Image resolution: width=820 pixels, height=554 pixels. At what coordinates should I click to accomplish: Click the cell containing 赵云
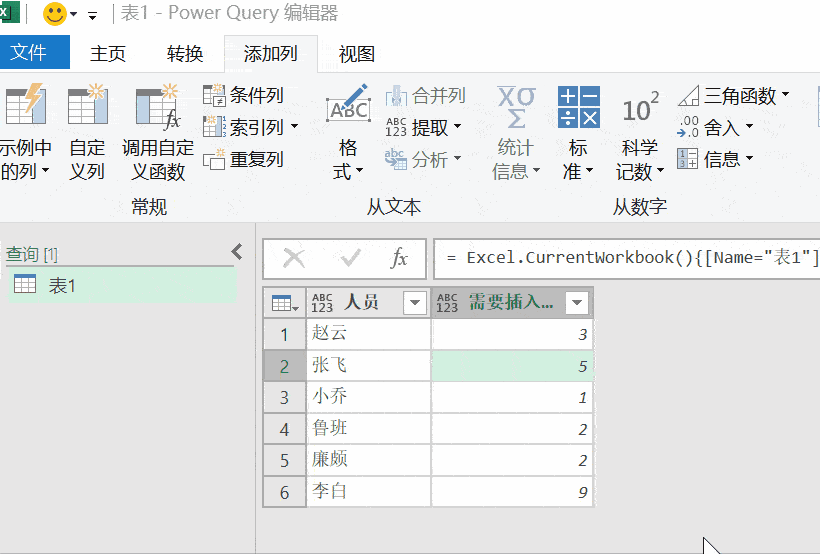[x=368, y=334]
